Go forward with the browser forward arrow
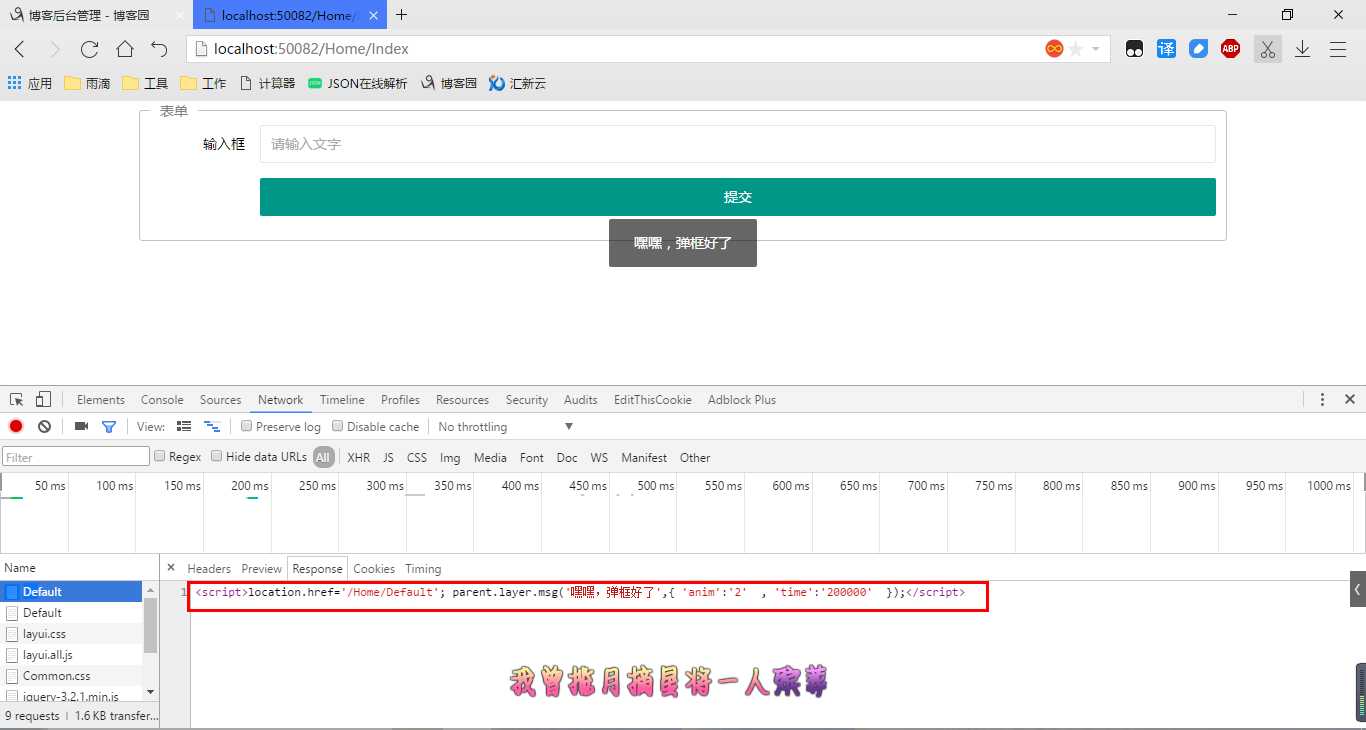The height and width of the screenshot is (730, 1366). pos(54,49)
